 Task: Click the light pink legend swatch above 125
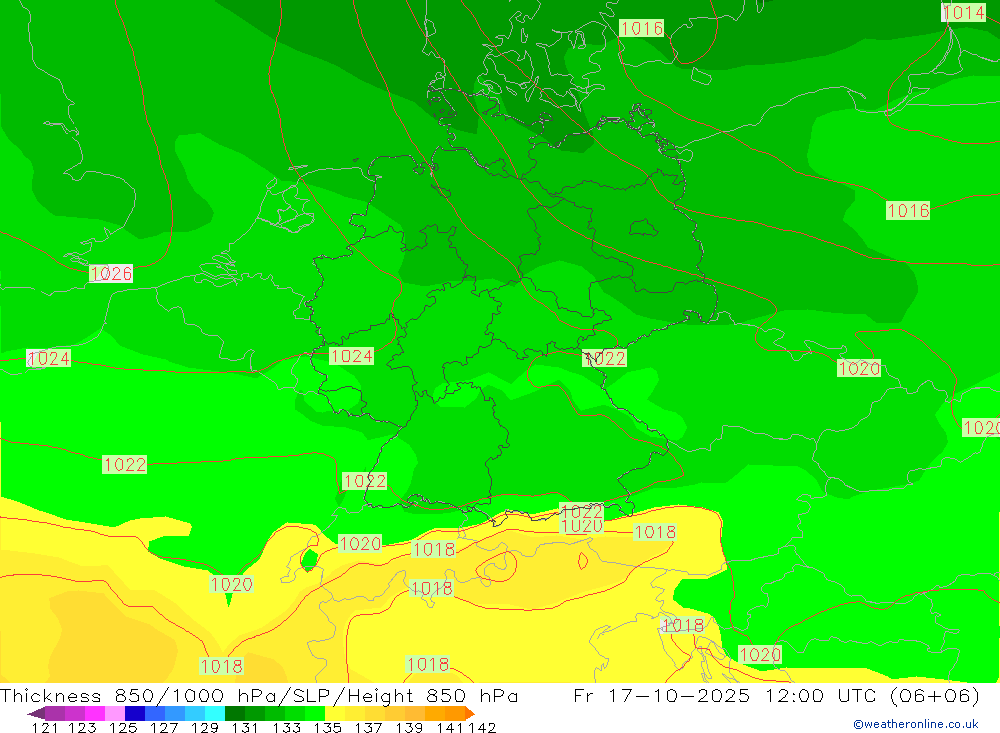pos(113,713)
